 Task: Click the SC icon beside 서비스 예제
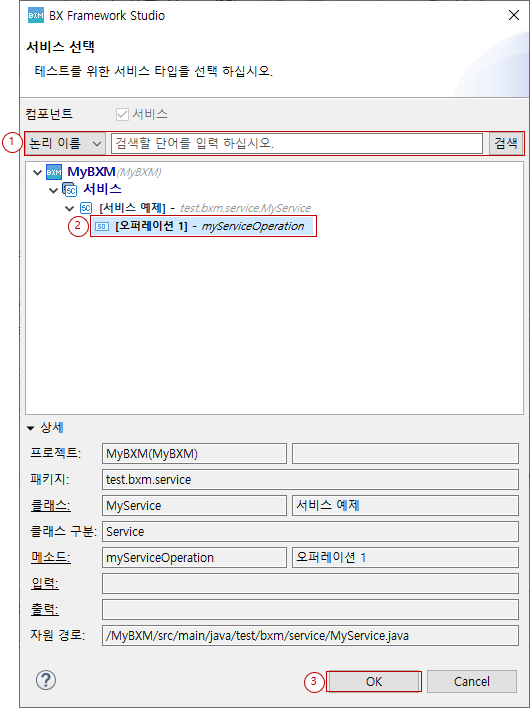[x=86, y=208]
